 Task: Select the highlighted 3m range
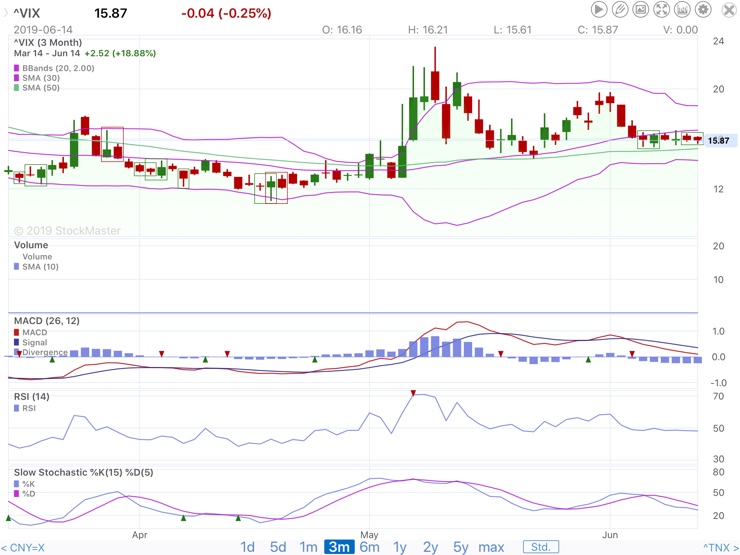coord(339,547)
